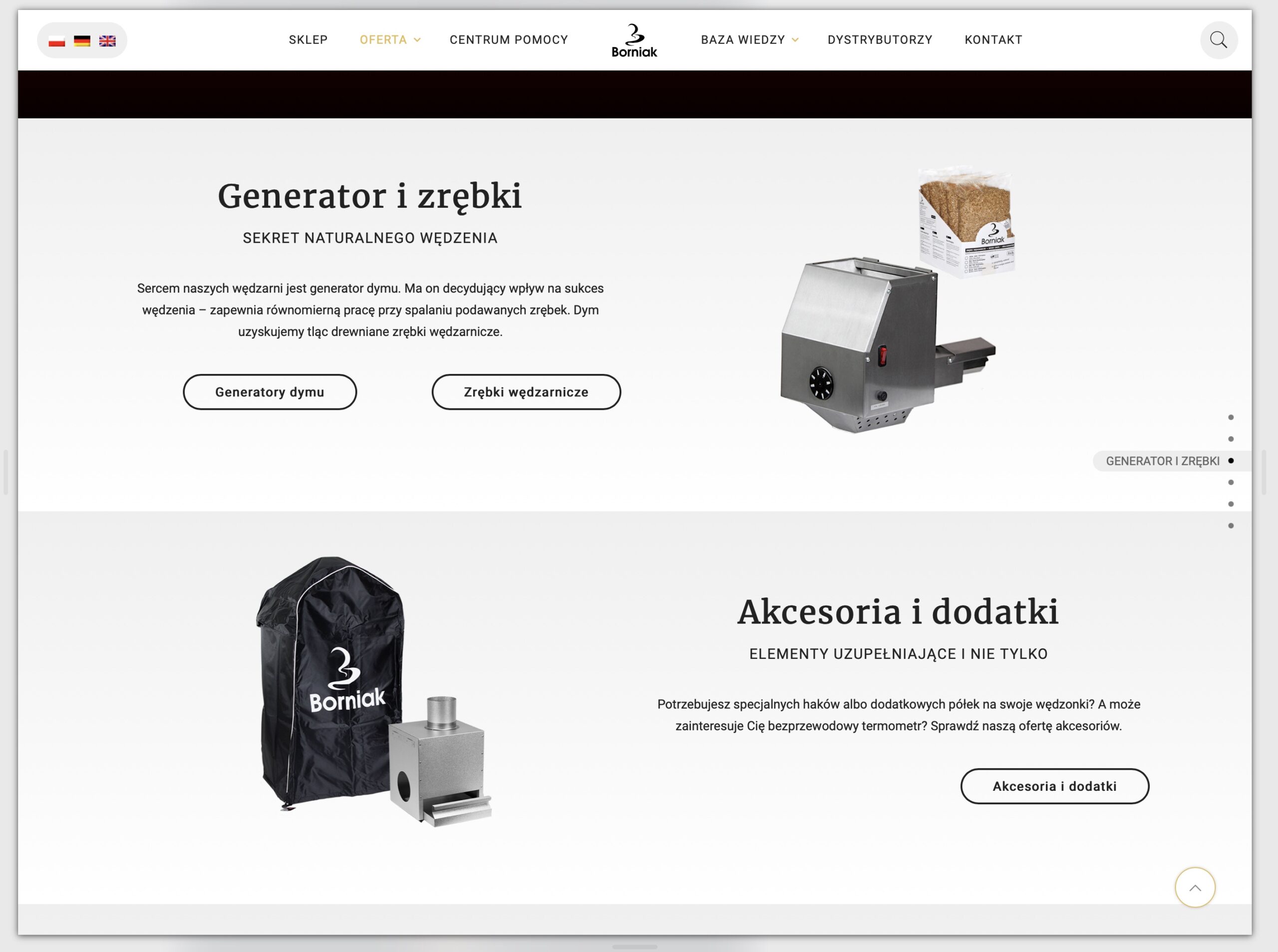This screenshot has width=1278, height=952.
Task: Open search with magnifying glass icon
Action: click(1218, 40)
